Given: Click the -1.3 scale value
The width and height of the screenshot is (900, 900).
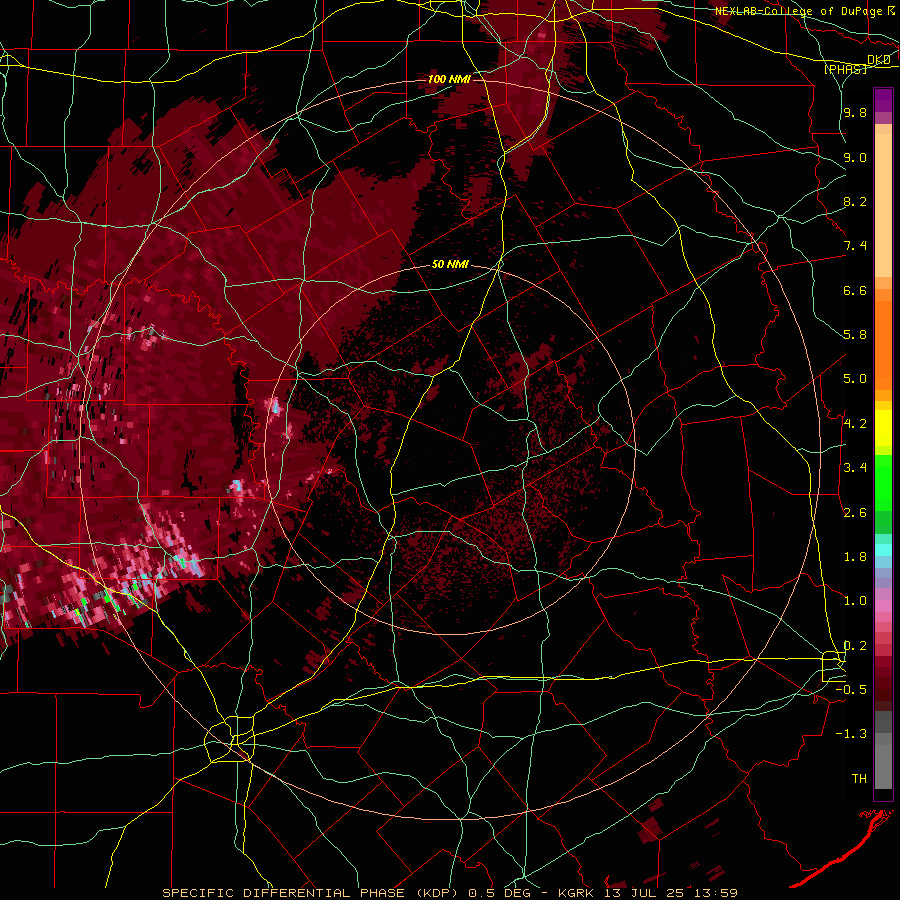Looking at the screenshot, I should point(851,734).
